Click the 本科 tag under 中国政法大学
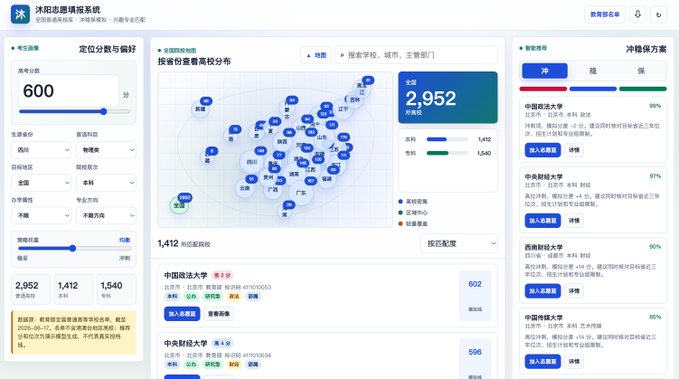The image size is (679, 379). tap(172, 296)
